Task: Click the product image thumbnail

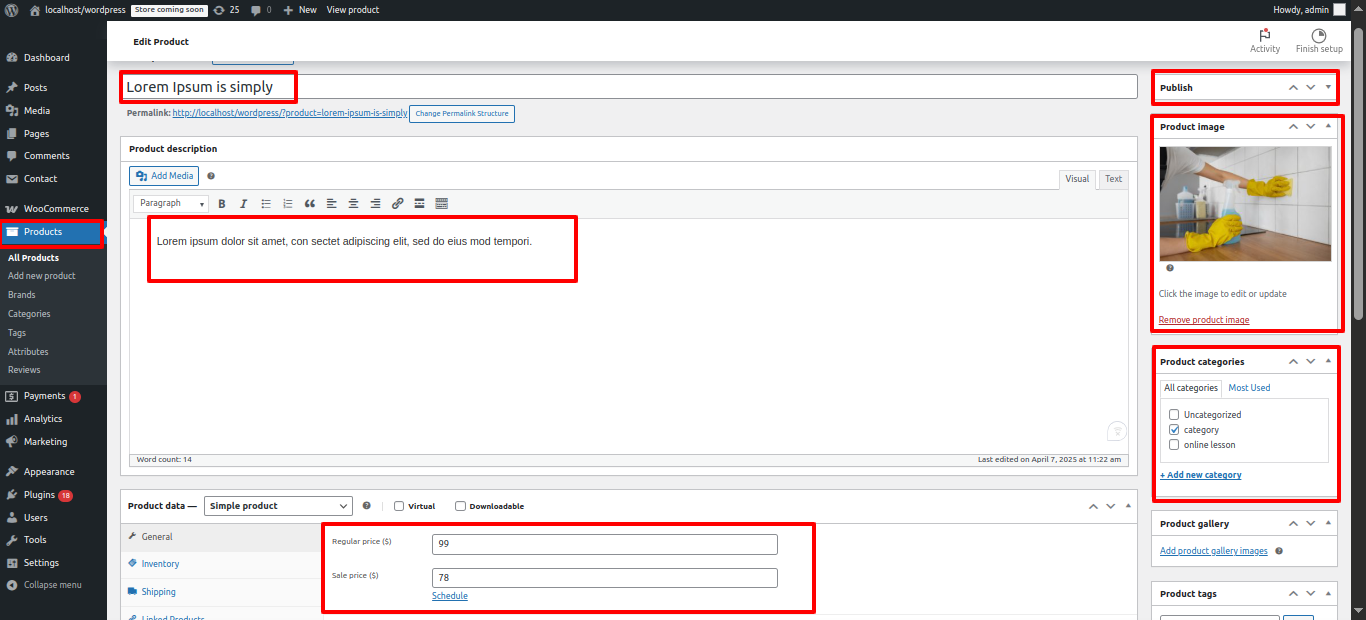Action: 1245,203
